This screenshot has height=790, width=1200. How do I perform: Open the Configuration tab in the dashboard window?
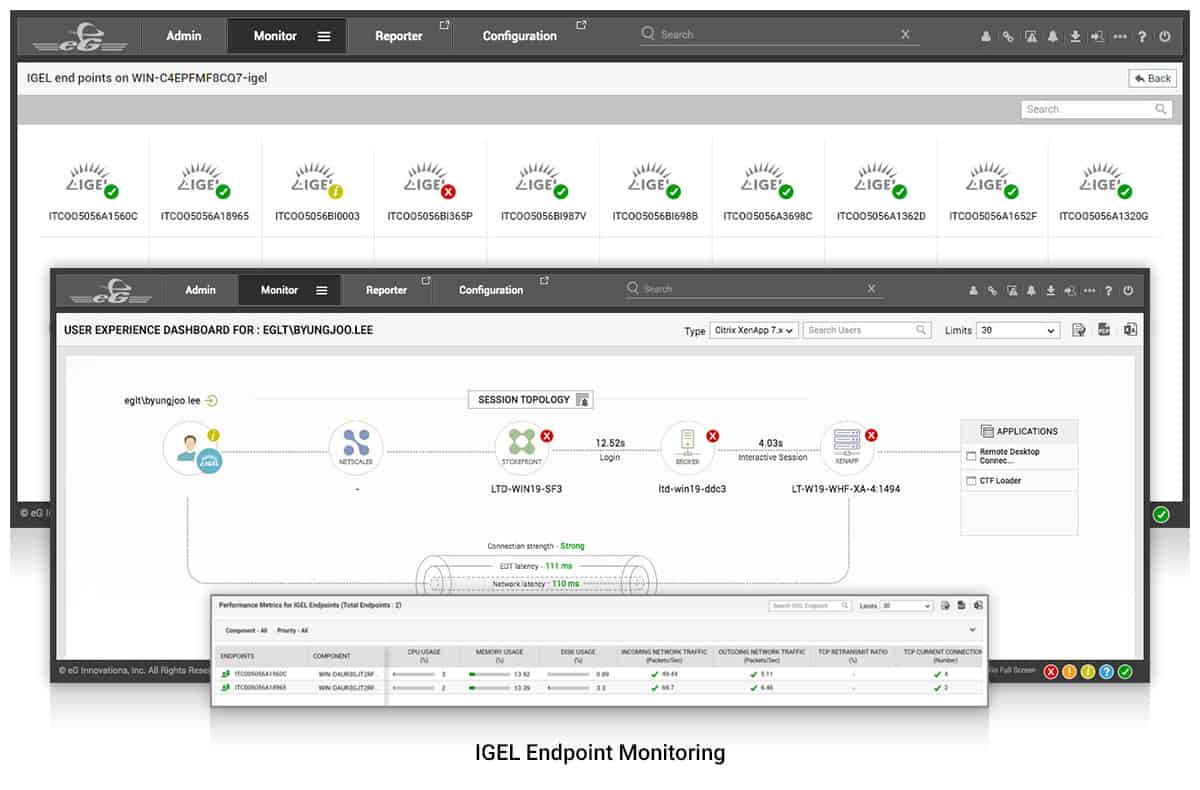491,290
